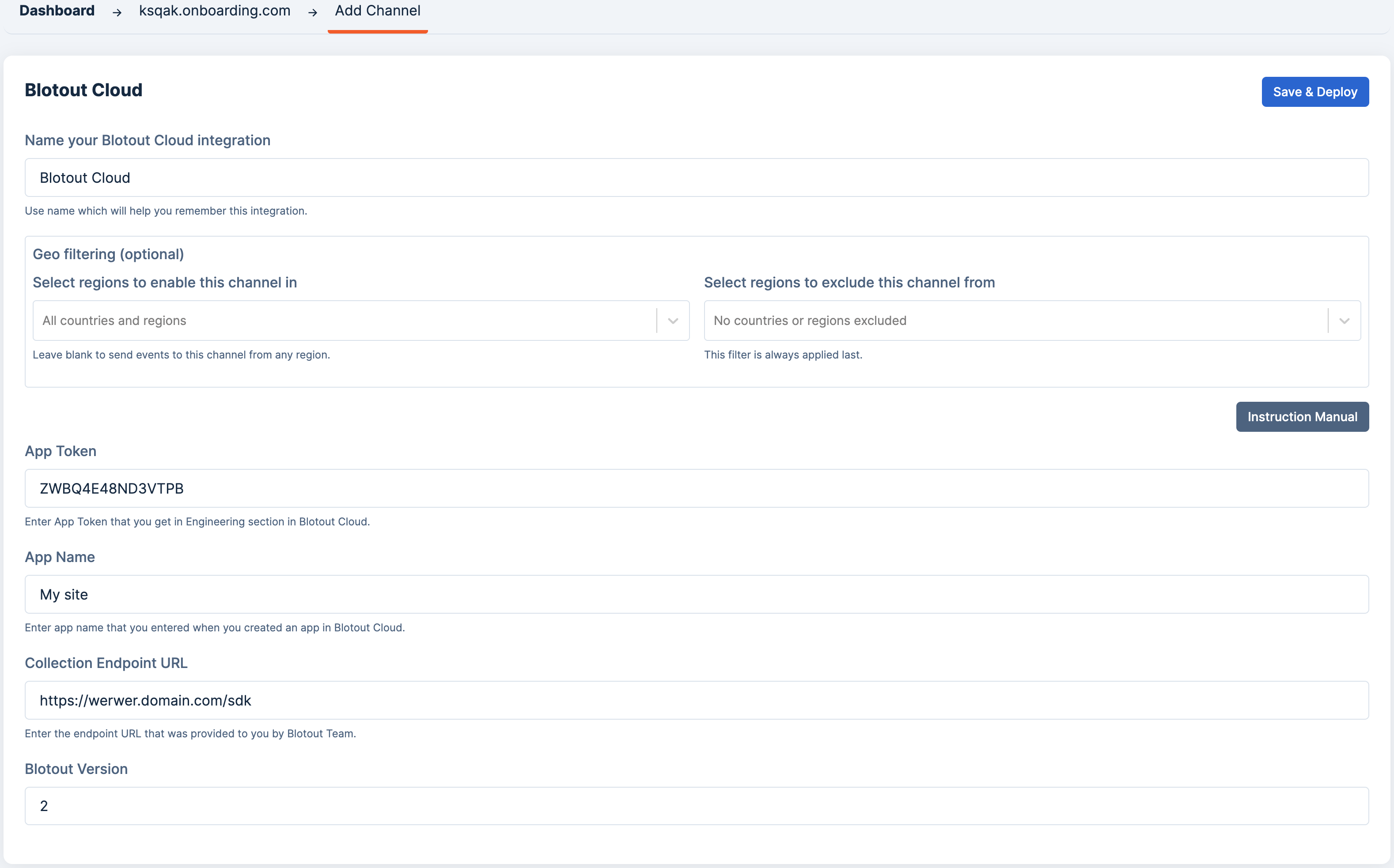Click the Blotout Cloud page heading

(x=83, y=90)
